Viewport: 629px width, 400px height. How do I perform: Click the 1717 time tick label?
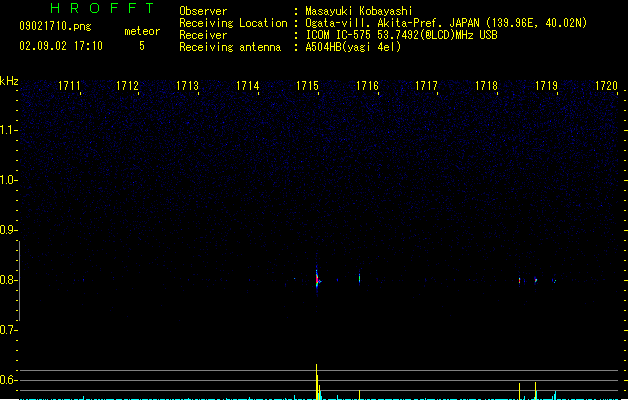point(426,86)
